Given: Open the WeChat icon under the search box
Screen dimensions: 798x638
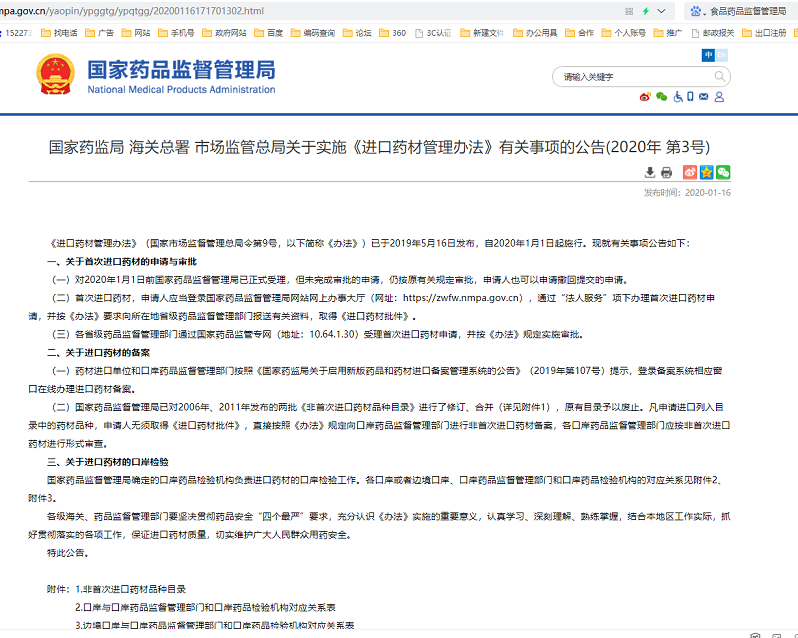Looking at the screenshot, I should 662,97.
